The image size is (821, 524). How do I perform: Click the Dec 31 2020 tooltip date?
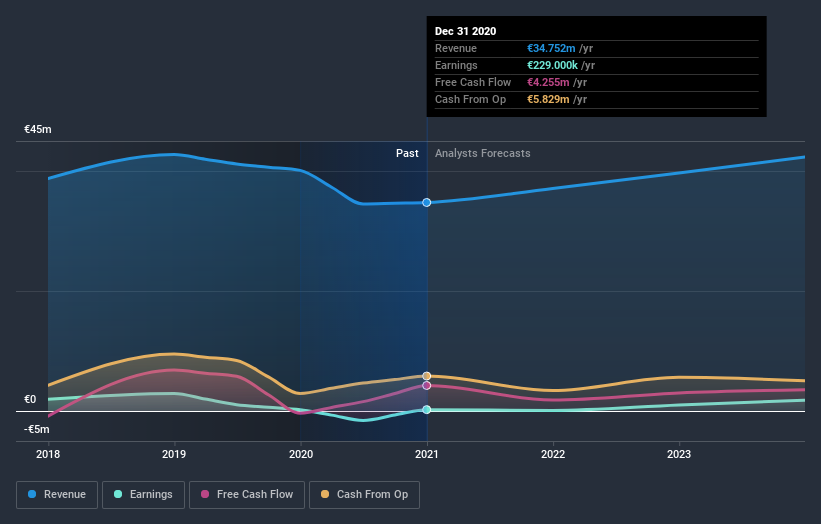pos(465,31)
